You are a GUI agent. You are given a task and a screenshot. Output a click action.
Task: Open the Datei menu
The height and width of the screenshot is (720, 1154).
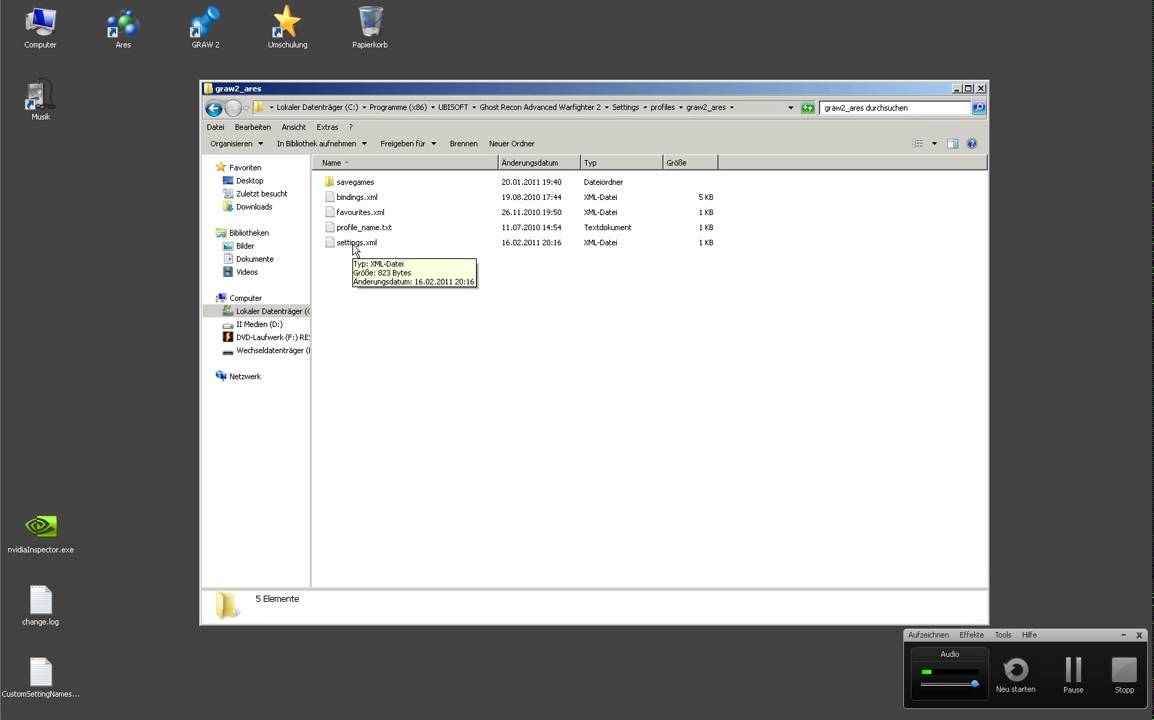point(215,127)
